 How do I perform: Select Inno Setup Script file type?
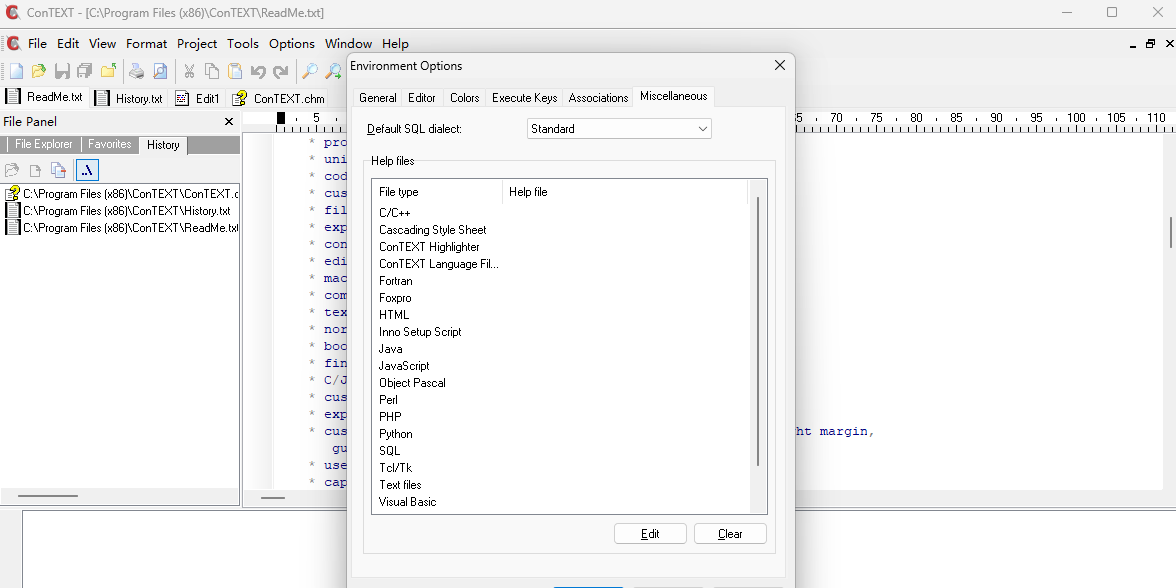click(x=420, y=332)
